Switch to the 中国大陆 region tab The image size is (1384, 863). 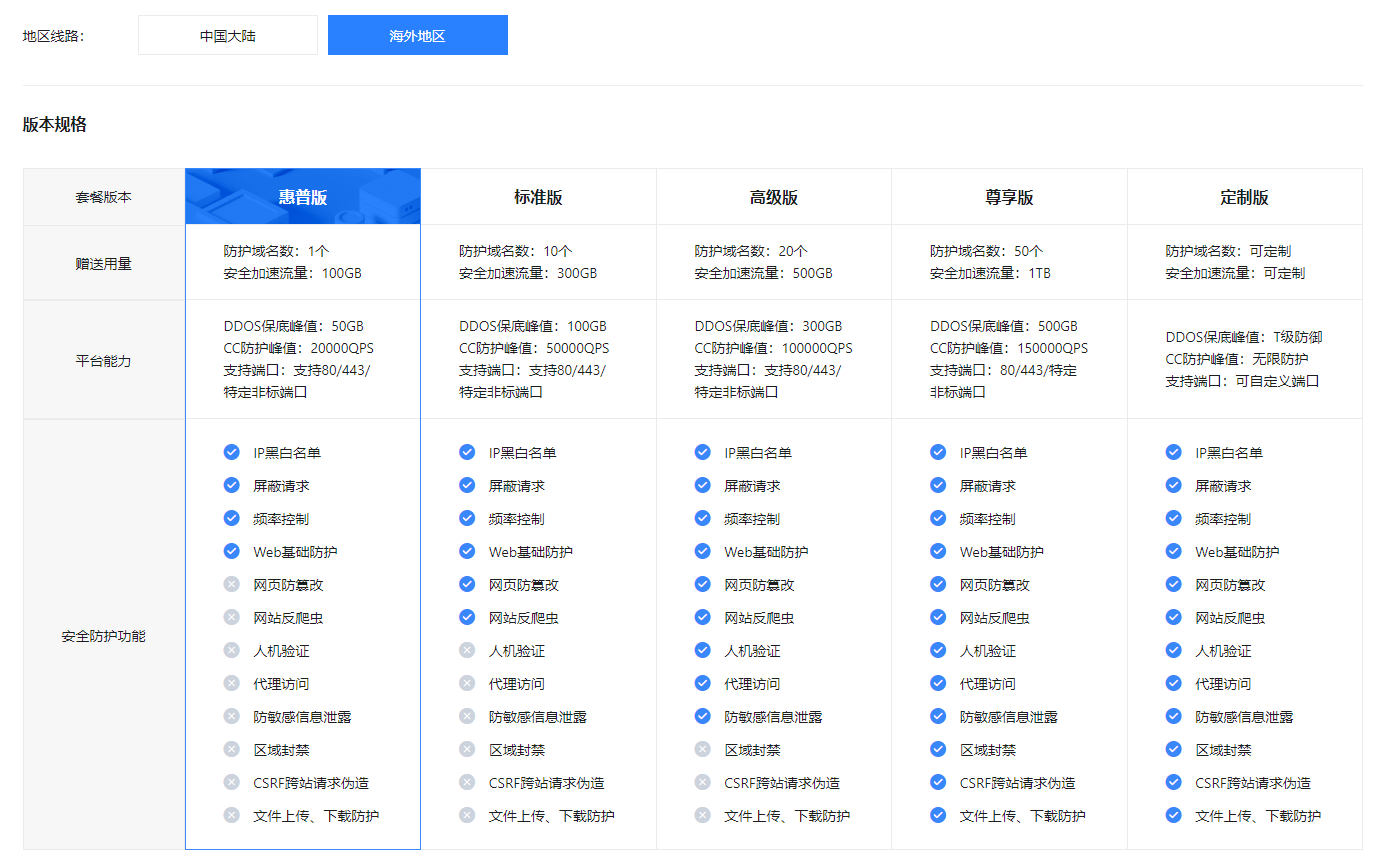pyautogui.click(x=227, y=35)
